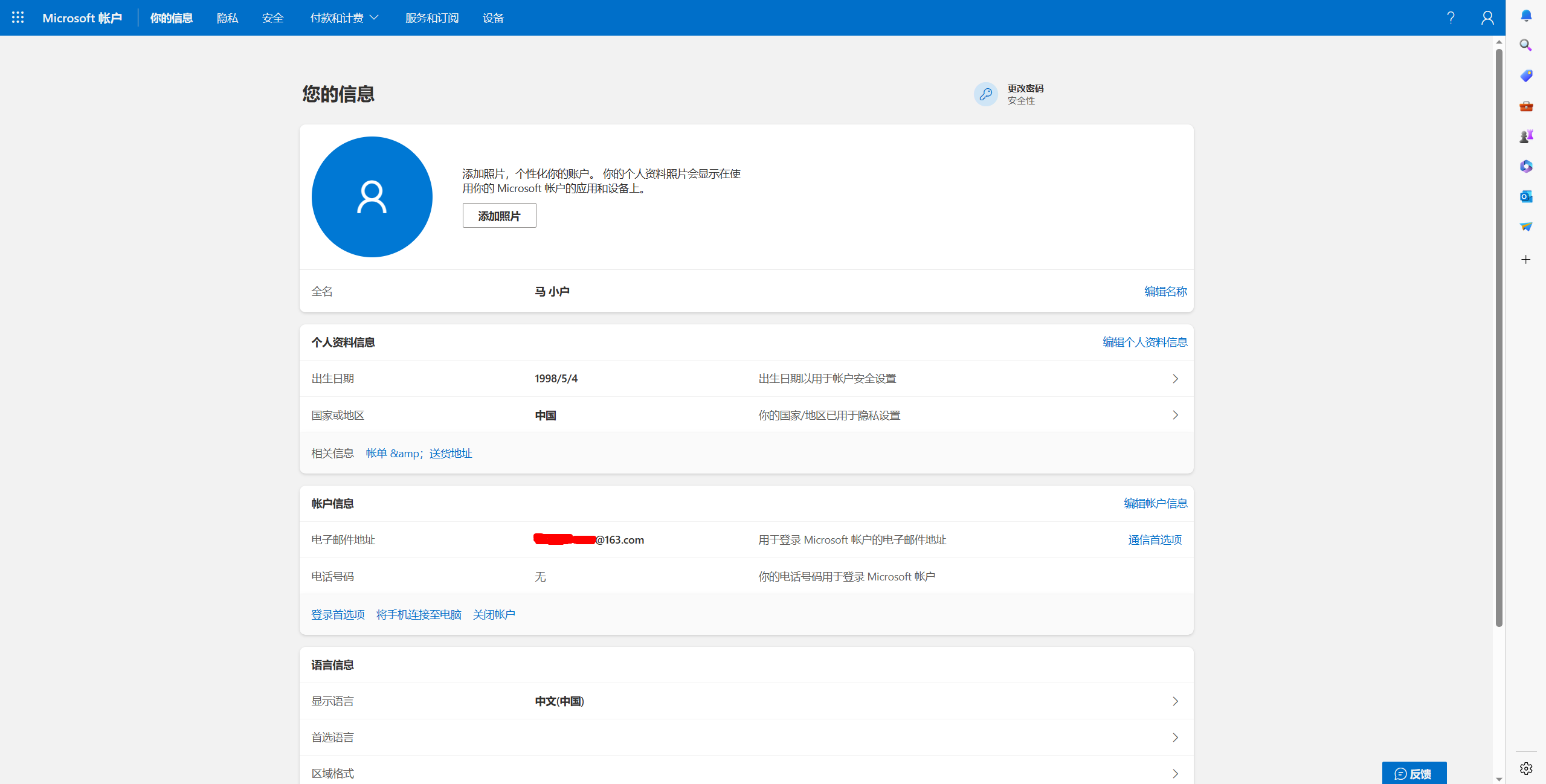The height and width of the screenshot is (784, 1546).
Task: Click the scrollbar up arrow
Action: tap(1499, 42)
